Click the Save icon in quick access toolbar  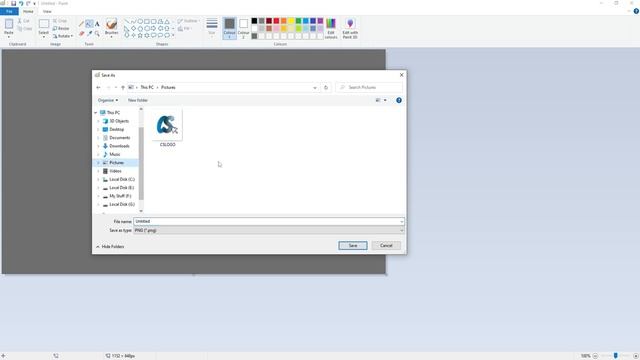point(13,3)
